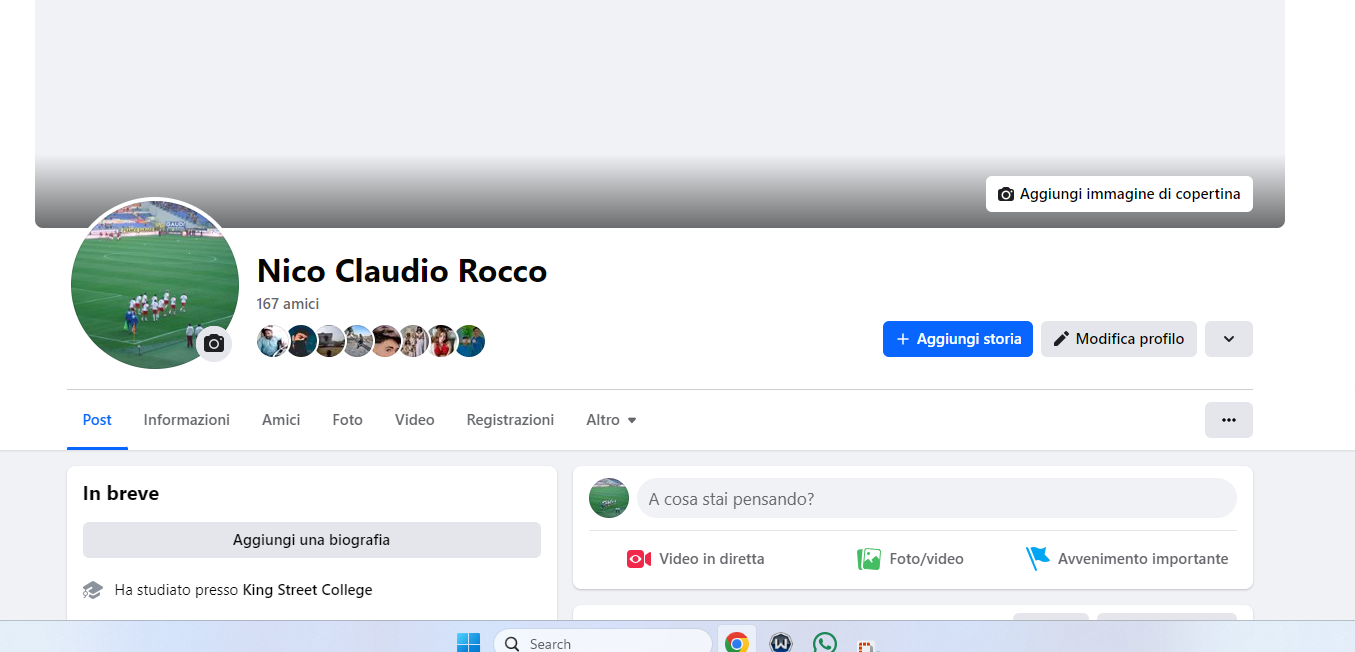Click profile thumbnail beside the post composer
Screen dimensions: 1355x652
click(609, 498)
